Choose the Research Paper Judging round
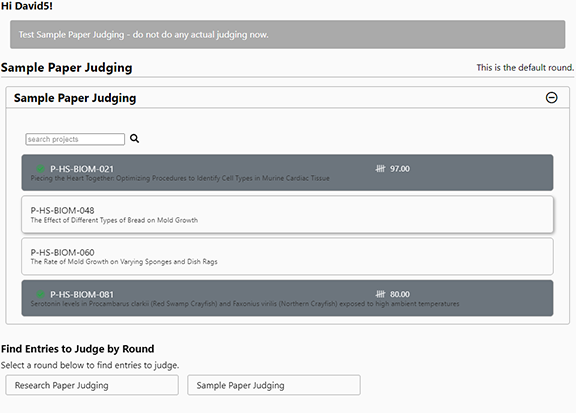The image size is (576, 413). 92,385
